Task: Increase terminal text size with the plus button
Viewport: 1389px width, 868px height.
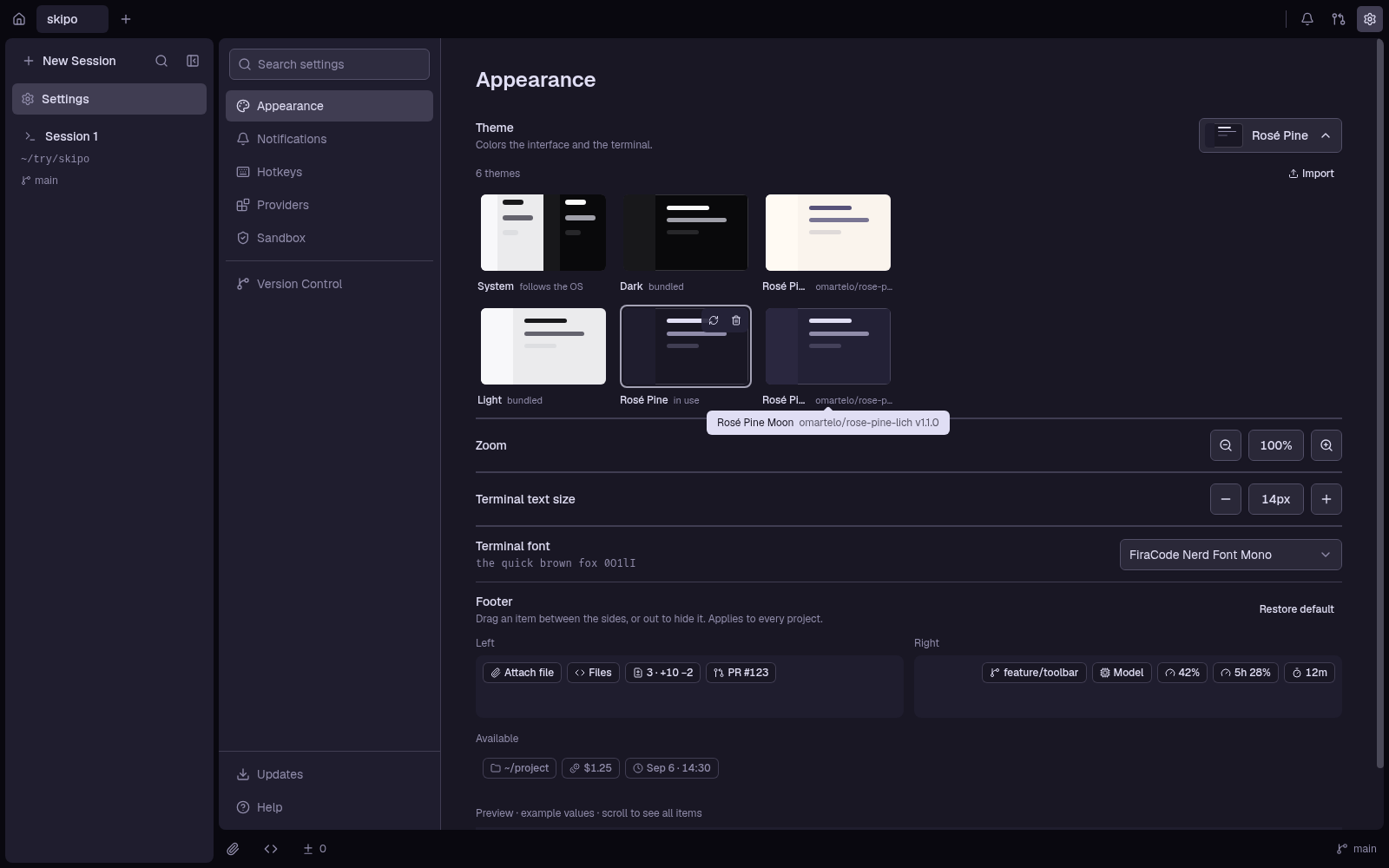Action: click(x=1326, y=499)
